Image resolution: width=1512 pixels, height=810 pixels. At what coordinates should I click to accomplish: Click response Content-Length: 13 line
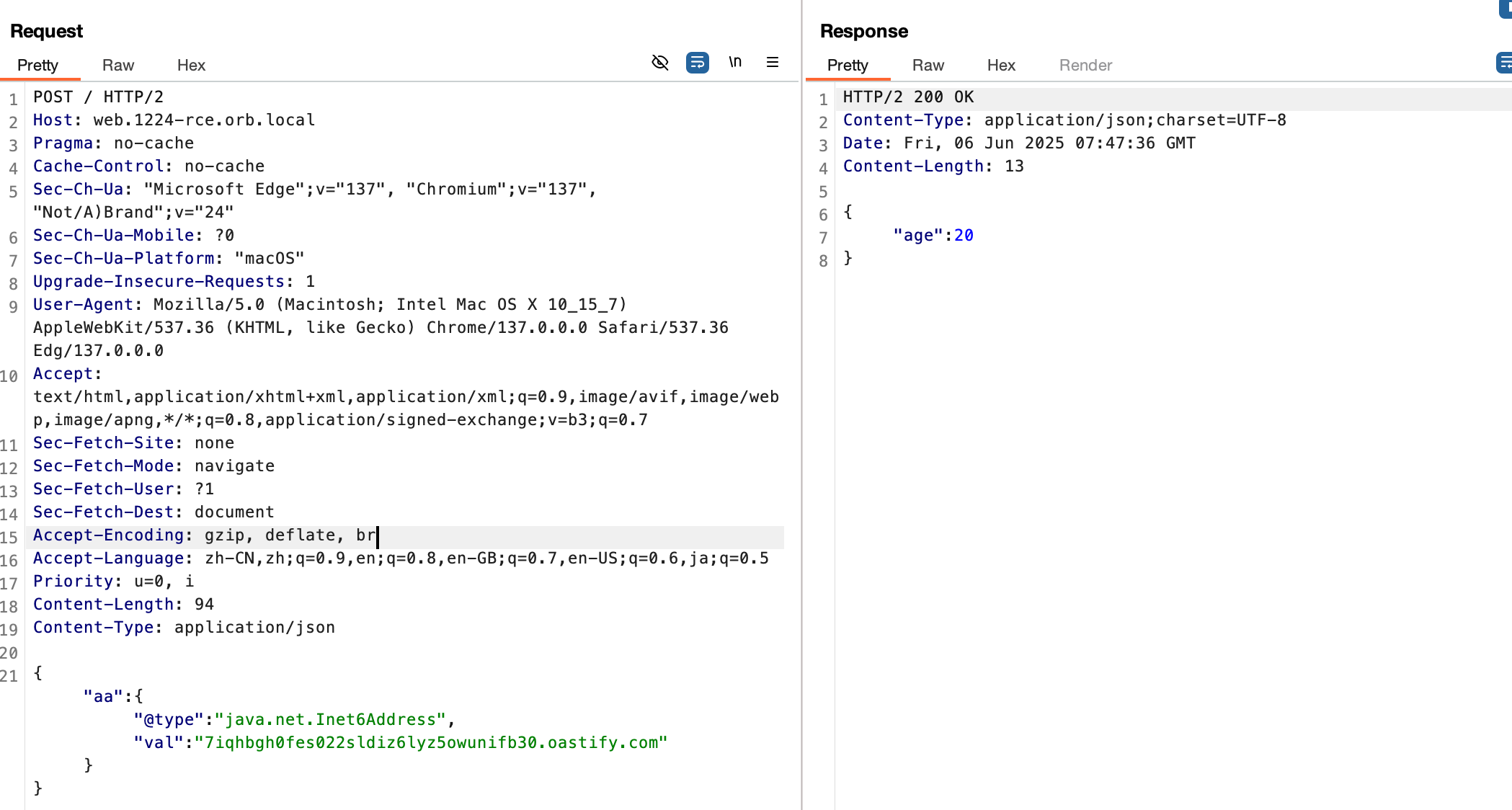click(x=934, y=166)
